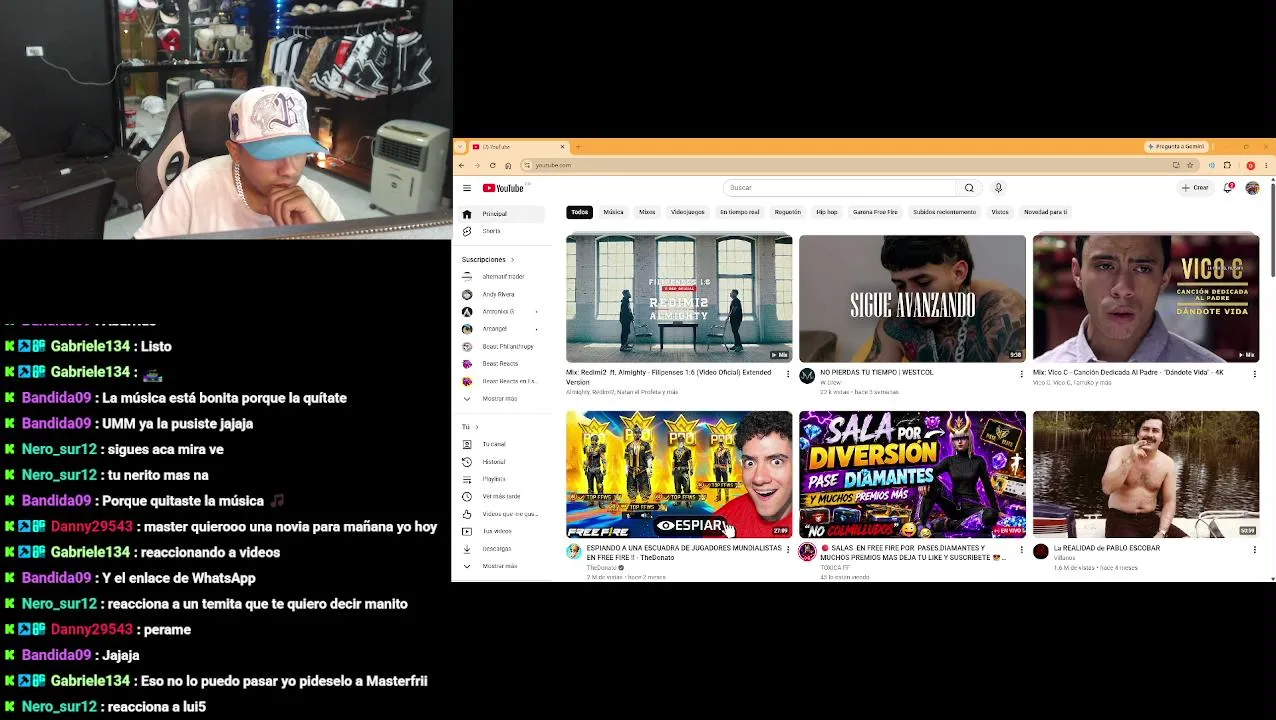Open YouTube notifications bell
Viewport: 1276px width, 720px height.
[1228, 188]
